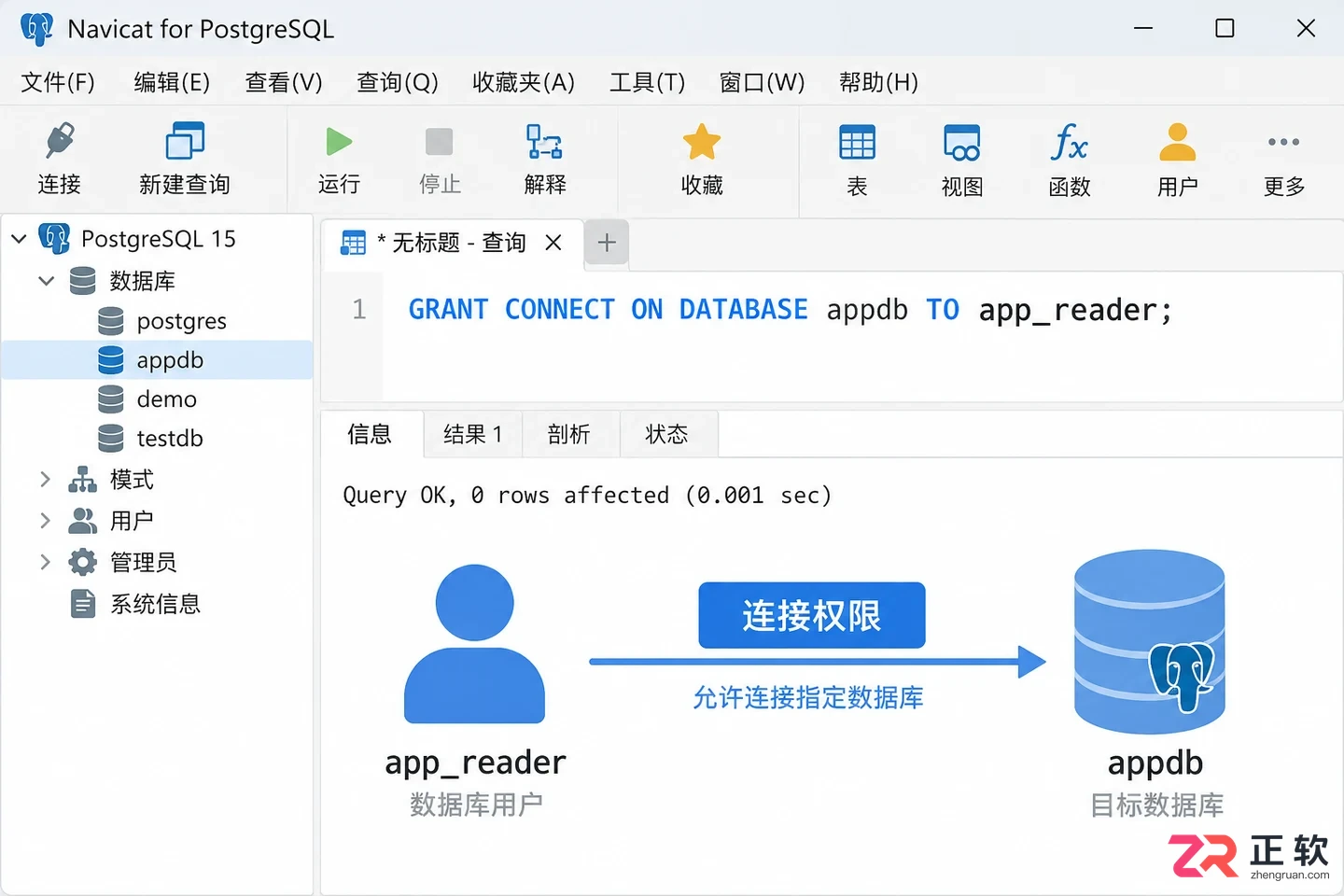This screenshot has height=896, width=1344.
Task: Switch to the Status tab
Action: [667, 434]
